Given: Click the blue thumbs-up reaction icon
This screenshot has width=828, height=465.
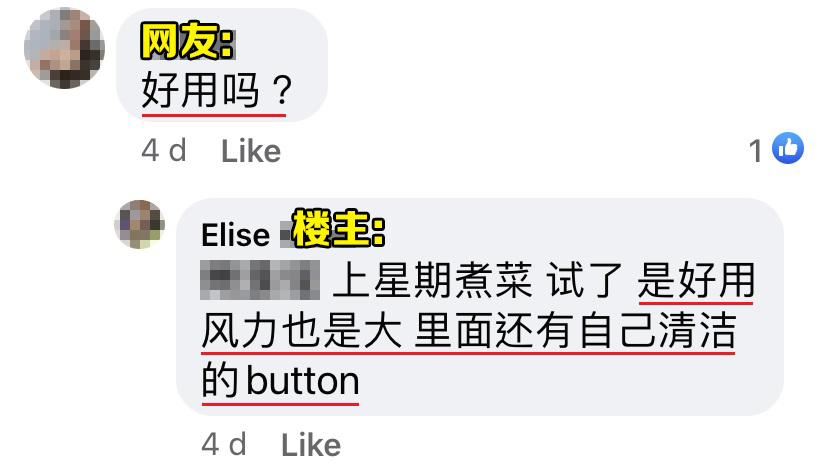Looking at the screenshot, I should 787,148.
